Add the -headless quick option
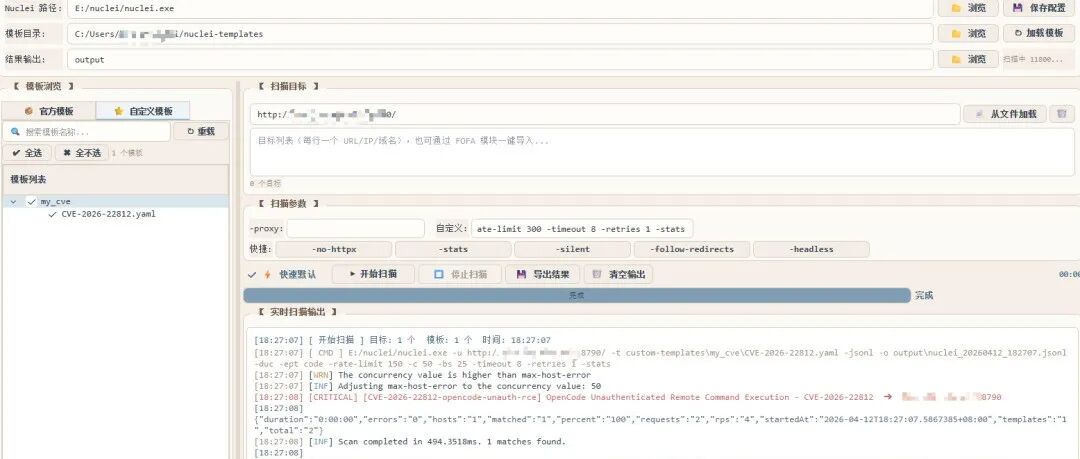Screen dimensions: 1080x459 (811, 249)
